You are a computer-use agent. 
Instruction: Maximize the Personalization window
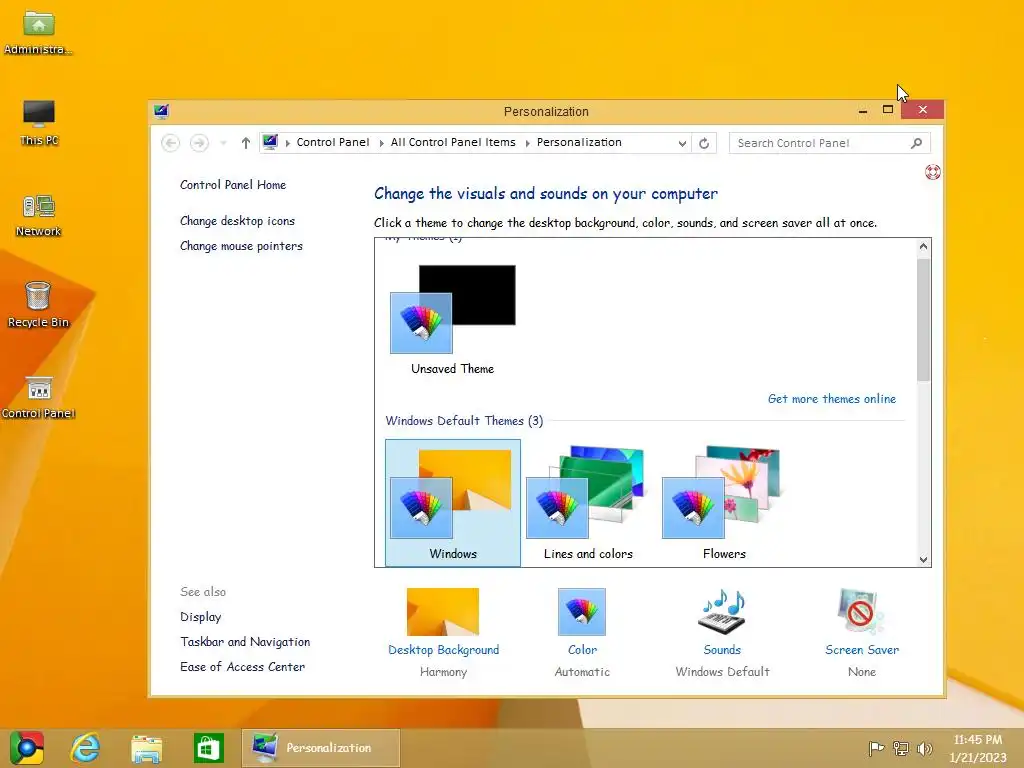coord(888,110)
